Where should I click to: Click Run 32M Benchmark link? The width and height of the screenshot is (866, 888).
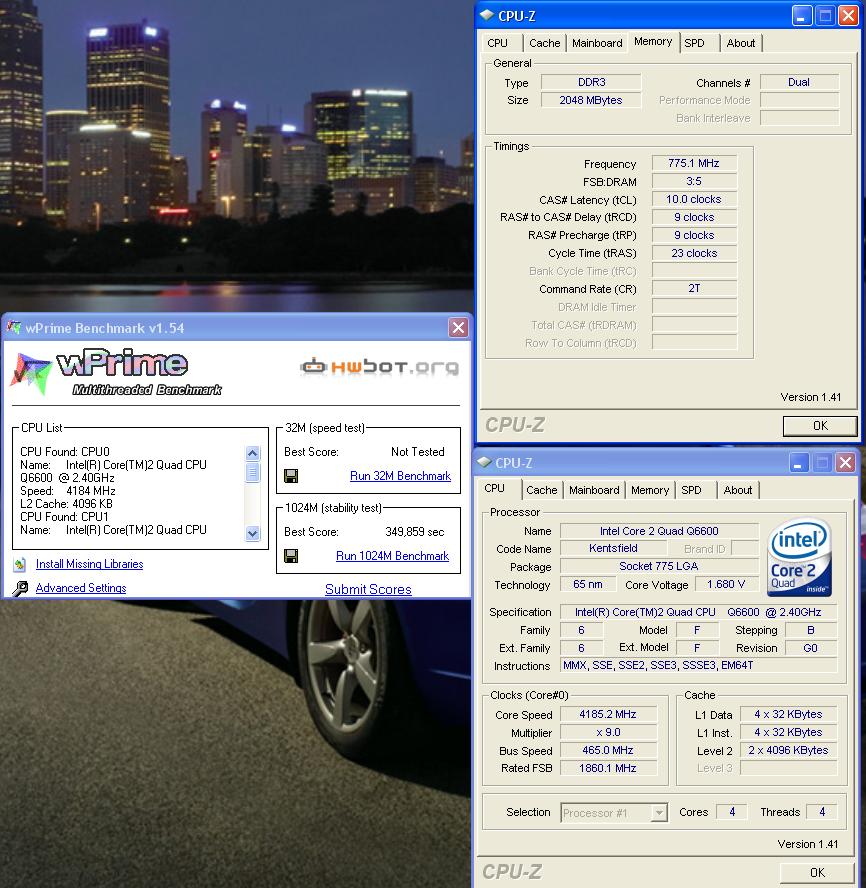coord(400,476)
